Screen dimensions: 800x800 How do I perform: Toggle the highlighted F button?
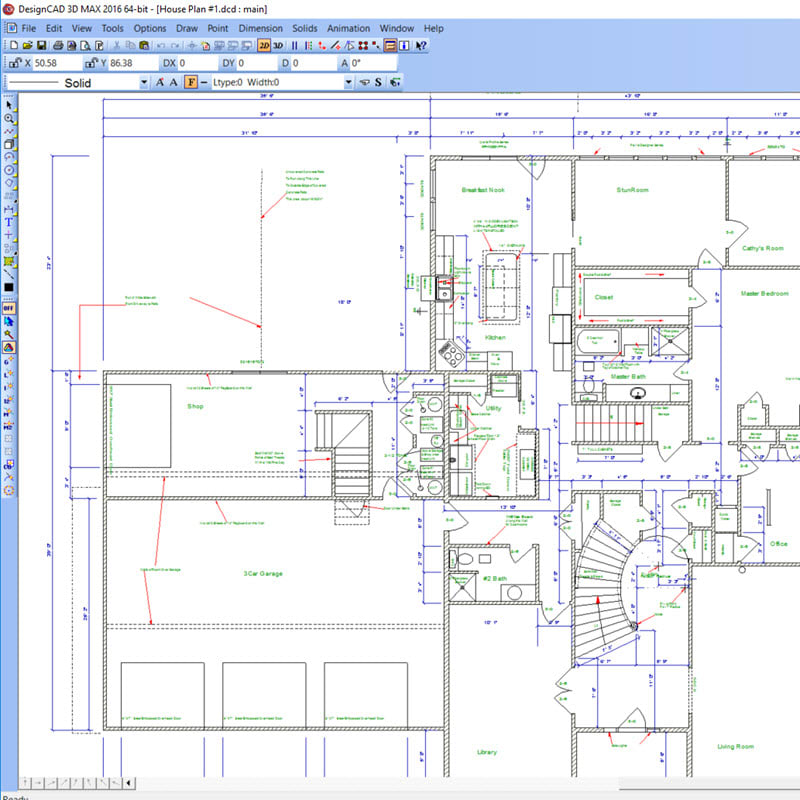pyautogui.click(x=191, y=82)
